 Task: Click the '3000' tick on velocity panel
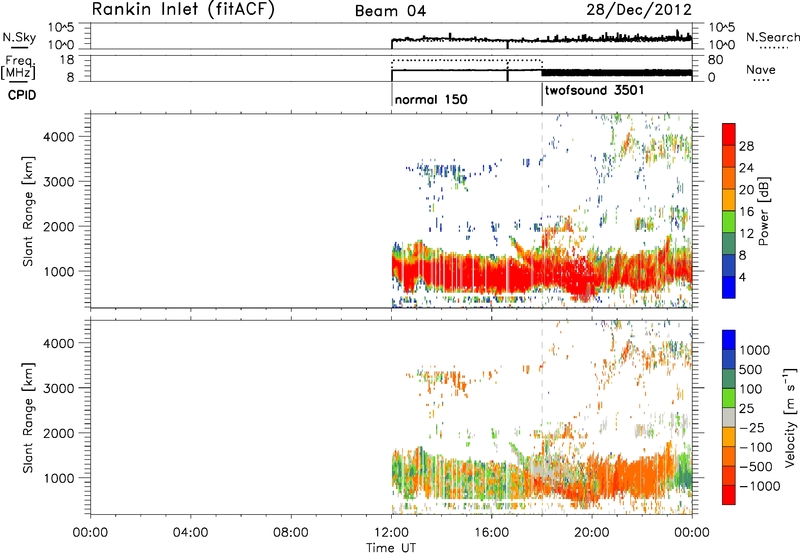click(59, 388)
